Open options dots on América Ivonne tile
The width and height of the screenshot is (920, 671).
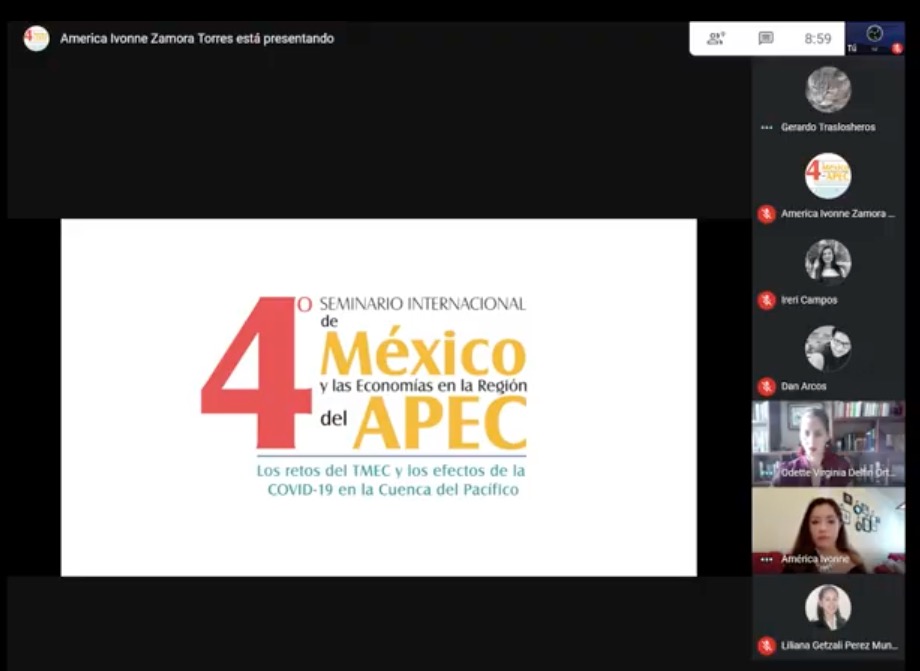coord(766,560)
